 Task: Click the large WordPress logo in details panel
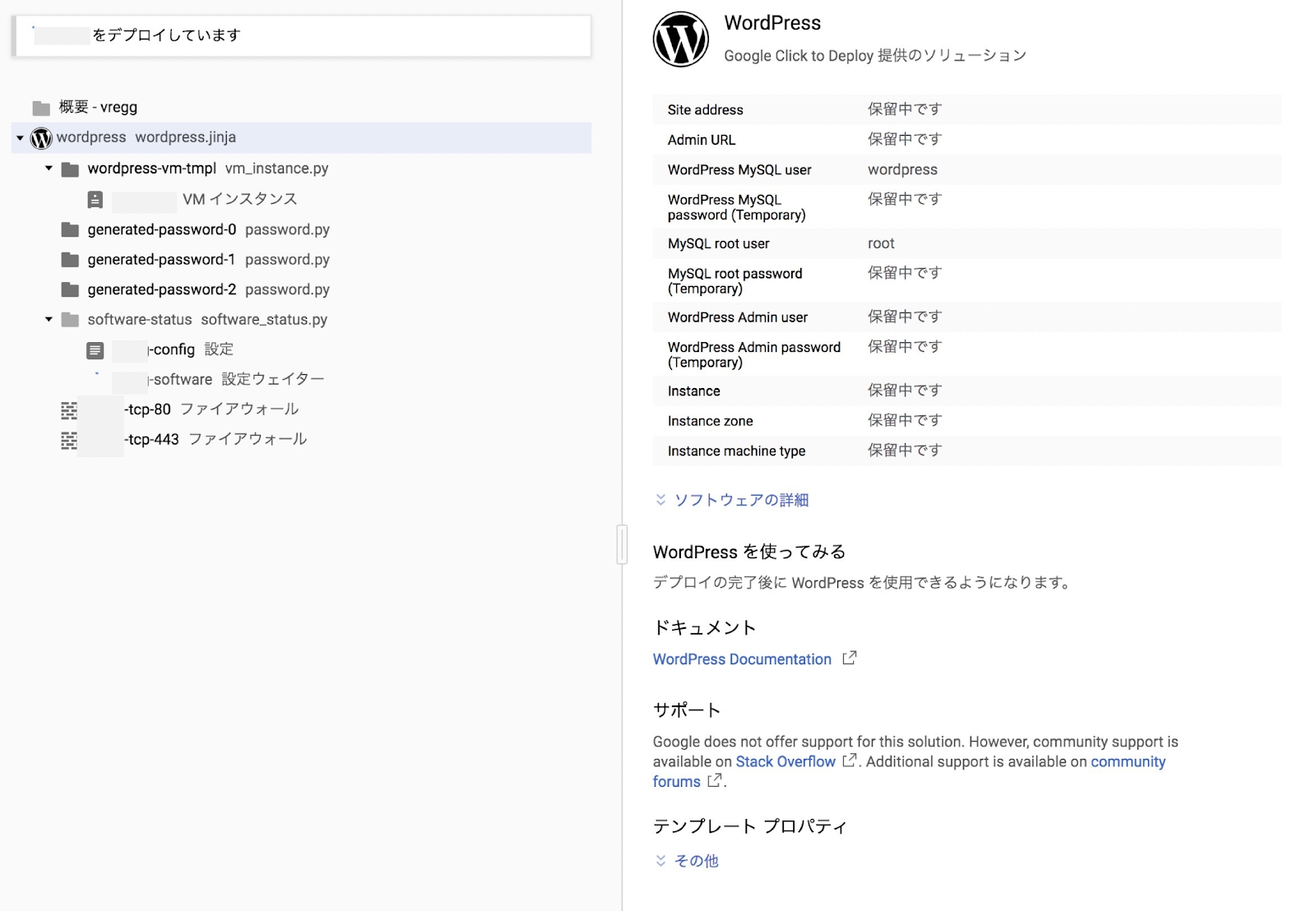(680, 39)
